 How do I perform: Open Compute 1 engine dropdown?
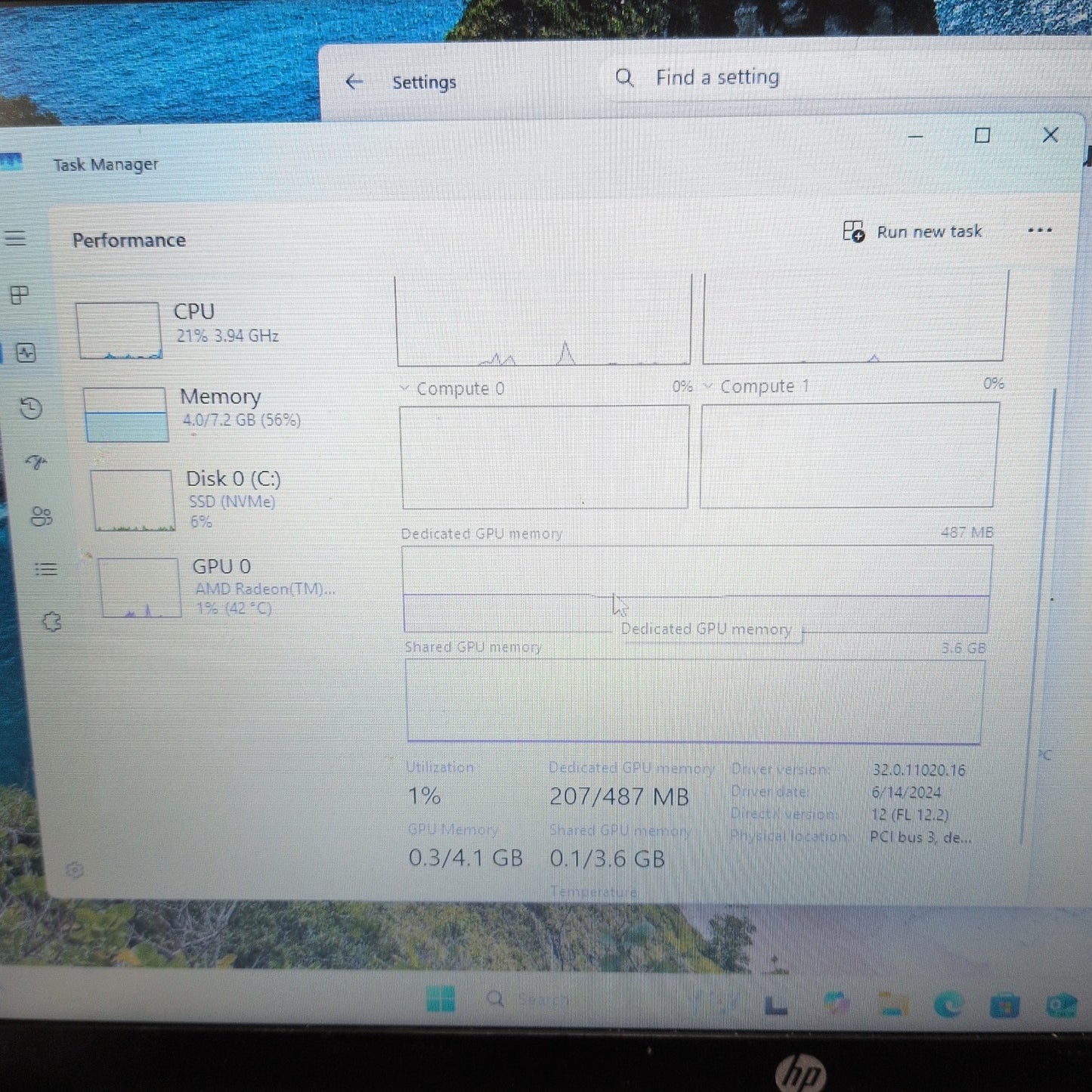point(757,386)
